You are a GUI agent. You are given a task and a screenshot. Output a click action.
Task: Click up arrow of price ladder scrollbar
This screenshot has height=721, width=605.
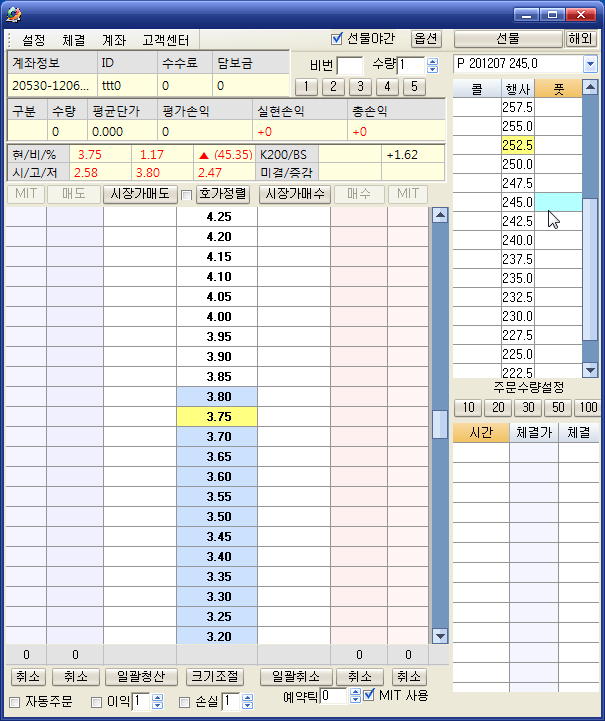click(x=440, y=215)
